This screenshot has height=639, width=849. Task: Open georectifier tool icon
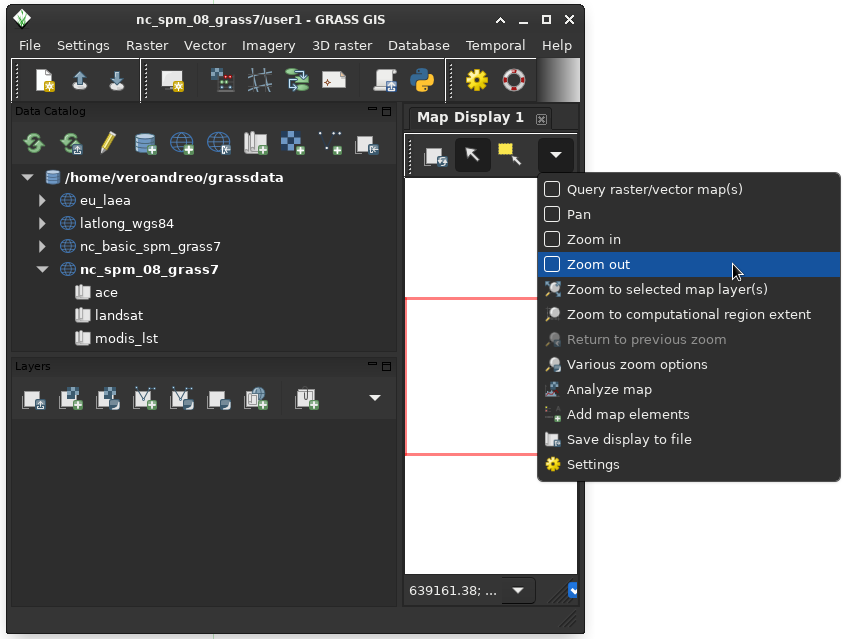click(260, 81)
